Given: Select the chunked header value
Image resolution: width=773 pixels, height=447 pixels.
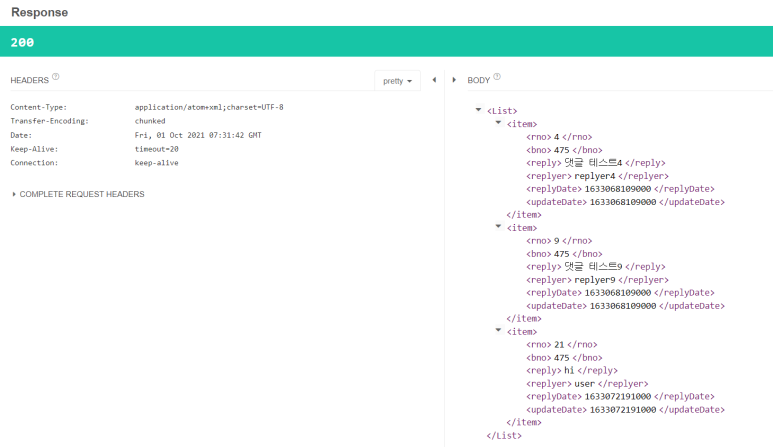Looking at the screenshot, I should pos(150,121).
